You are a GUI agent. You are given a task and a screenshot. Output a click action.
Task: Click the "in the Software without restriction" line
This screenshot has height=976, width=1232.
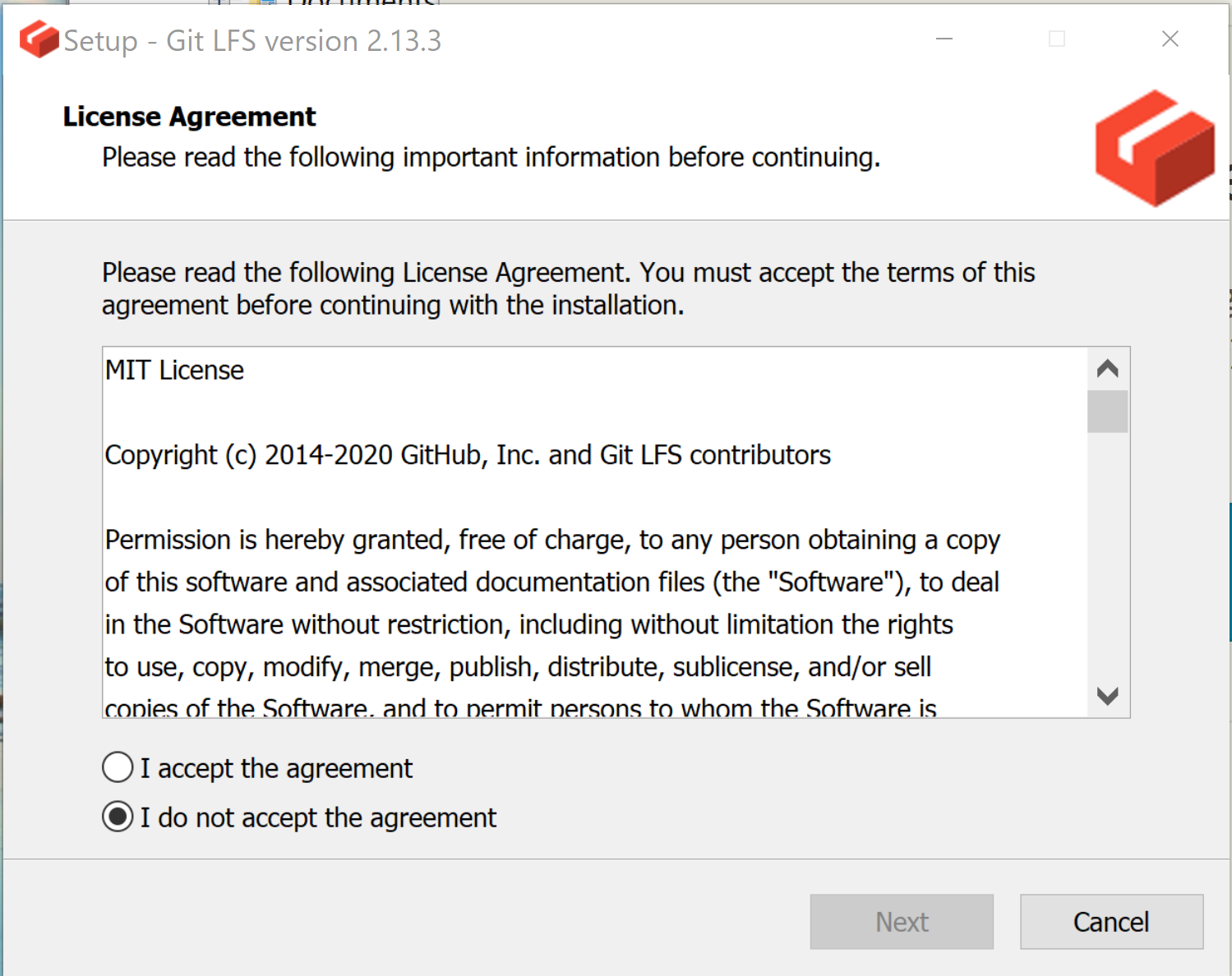528,624
